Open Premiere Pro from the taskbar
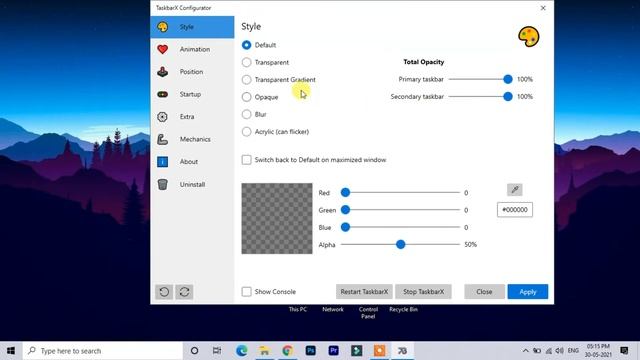The height and width of the screenshot is (360, 640). (x=333, y=351)
